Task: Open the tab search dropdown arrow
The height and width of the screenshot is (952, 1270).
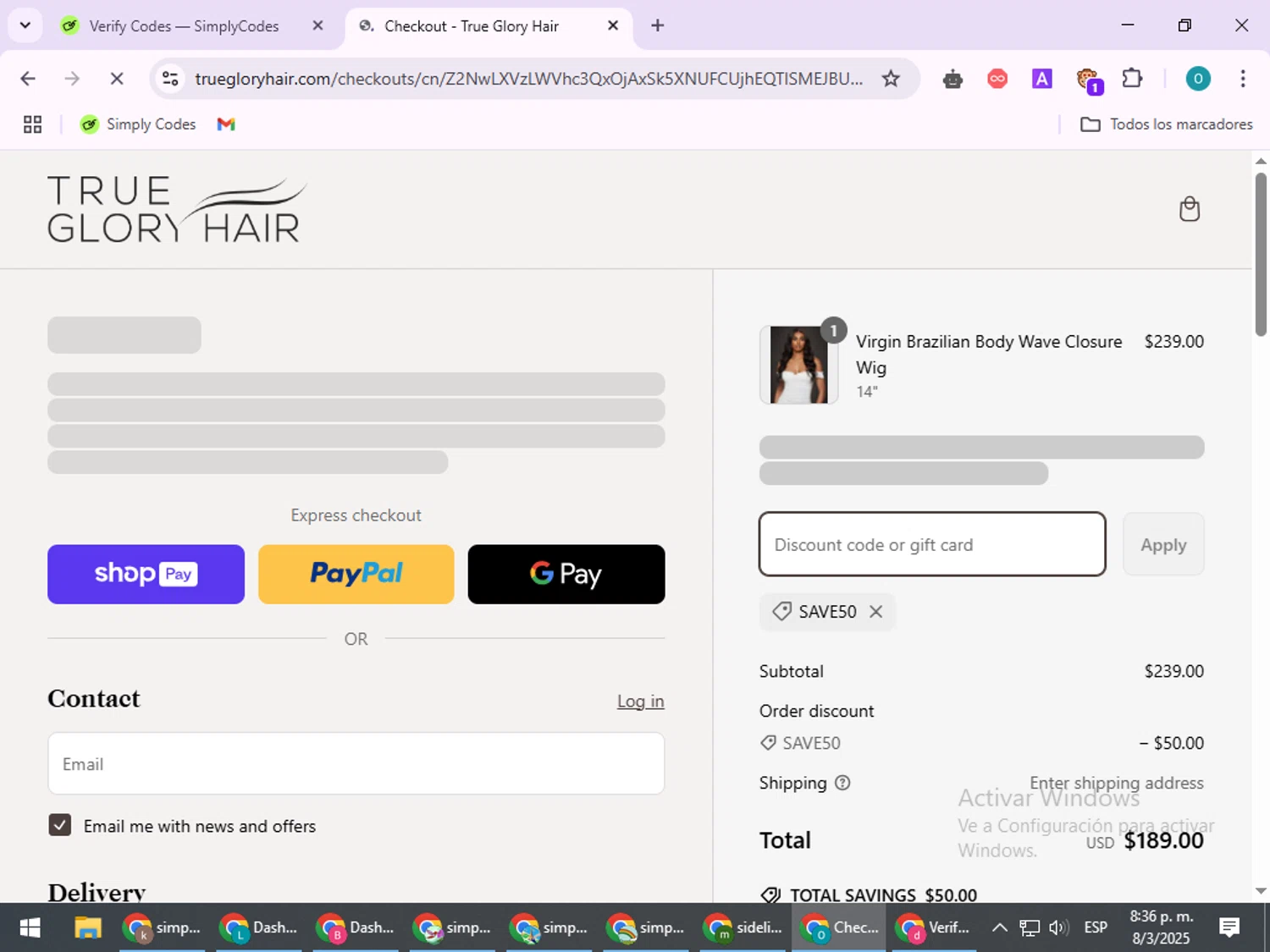Action: (x=25, y=25)
